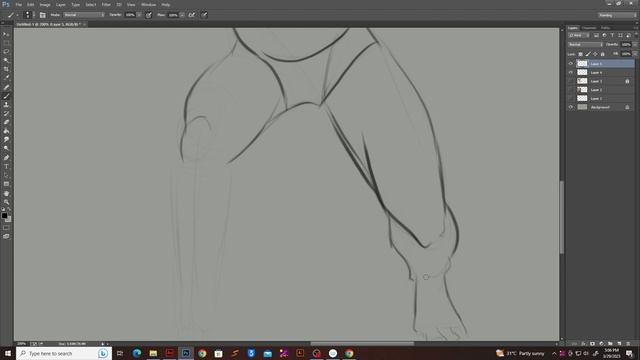Screen dimensions: 640x360
Task: Select the Zoom tool
Action: [x=6, y=202]
